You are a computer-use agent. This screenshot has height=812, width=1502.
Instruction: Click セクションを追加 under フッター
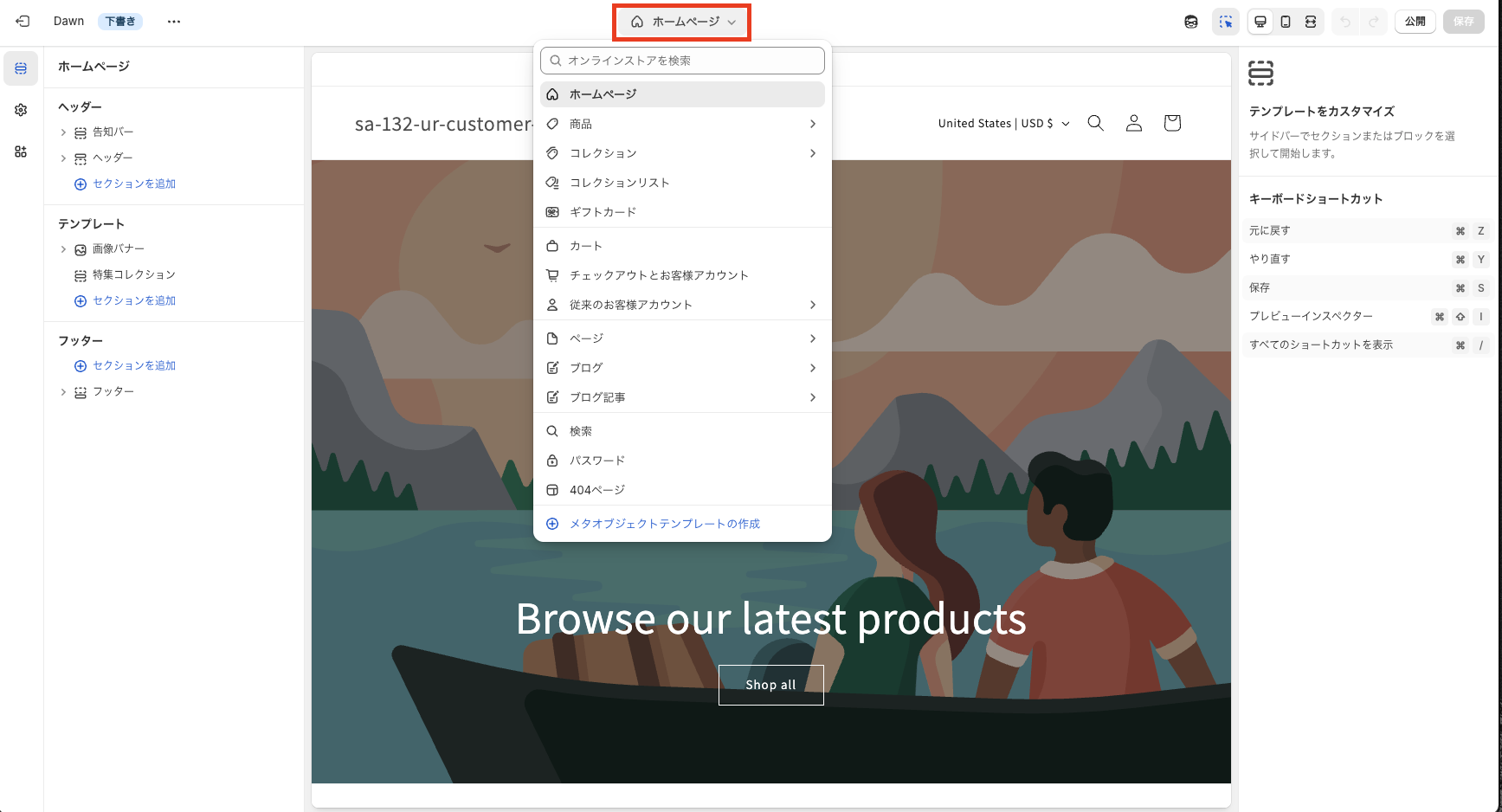tap(133, 365)
